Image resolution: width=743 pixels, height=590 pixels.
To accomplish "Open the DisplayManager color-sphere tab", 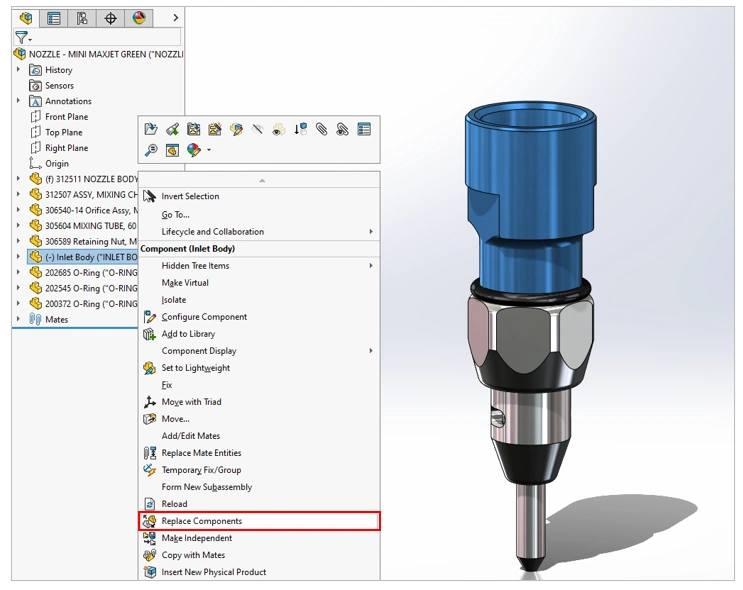I will [x=139, y=18].
